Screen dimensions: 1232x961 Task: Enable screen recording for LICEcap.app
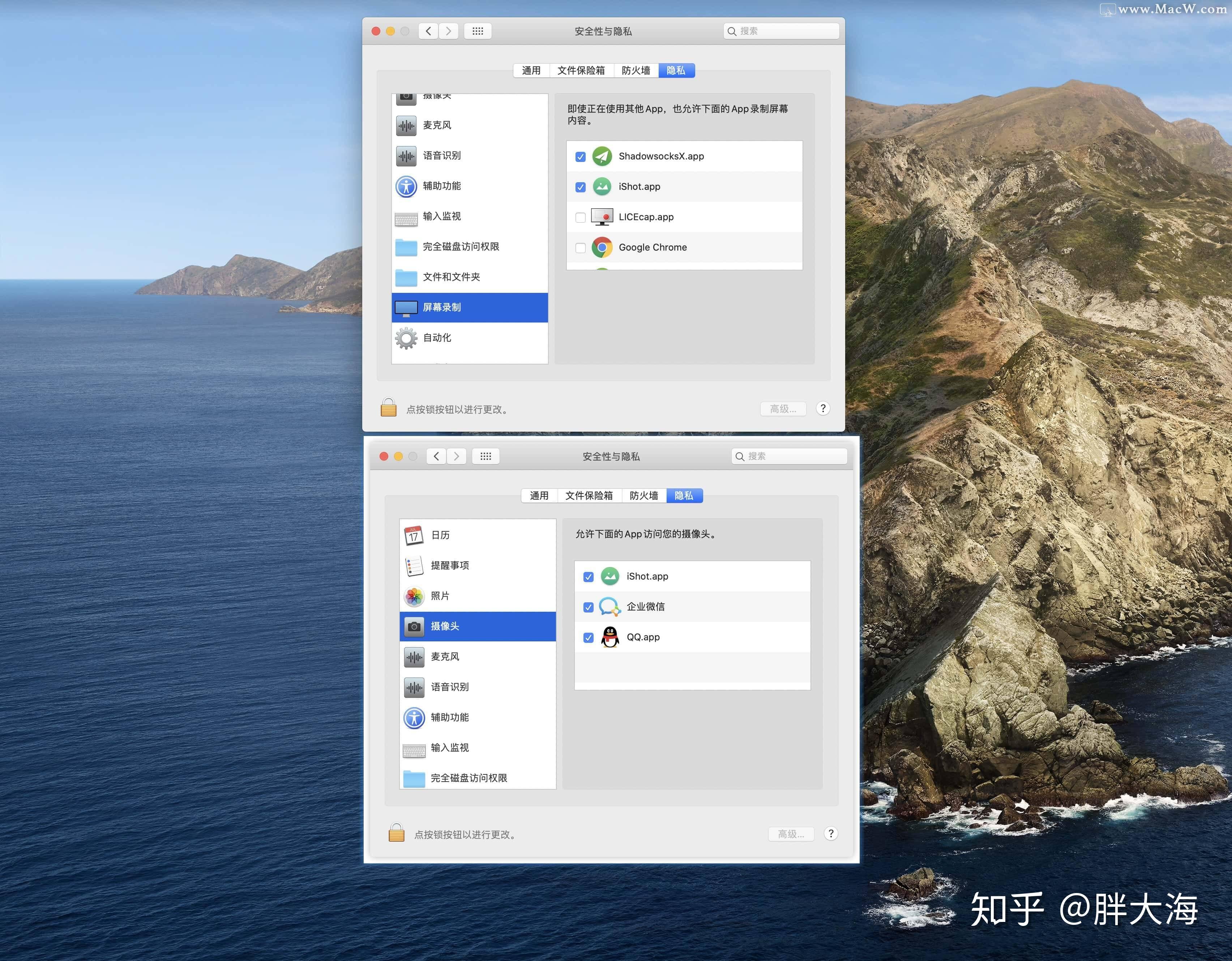coord(581,217)
